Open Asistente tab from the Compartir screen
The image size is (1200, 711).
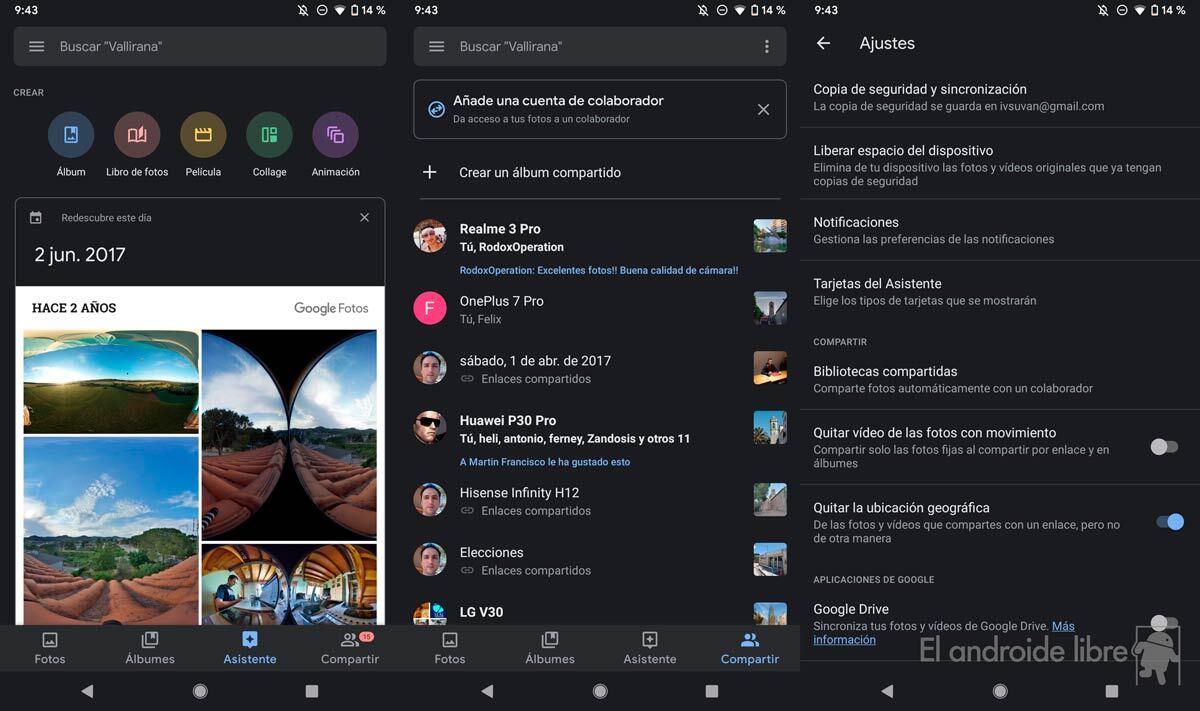point(650,648)
